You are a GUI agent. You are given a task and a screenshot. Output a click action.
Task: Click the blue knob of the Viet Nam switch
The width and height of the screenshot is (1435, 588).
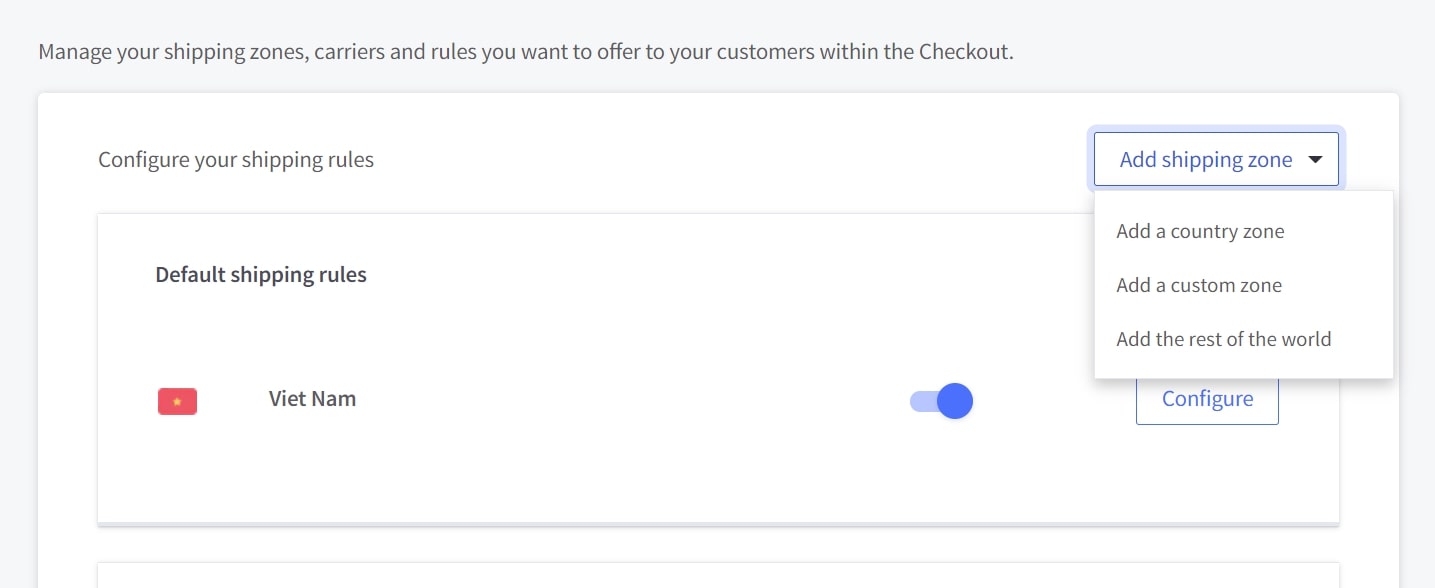[x=955, y=401]
